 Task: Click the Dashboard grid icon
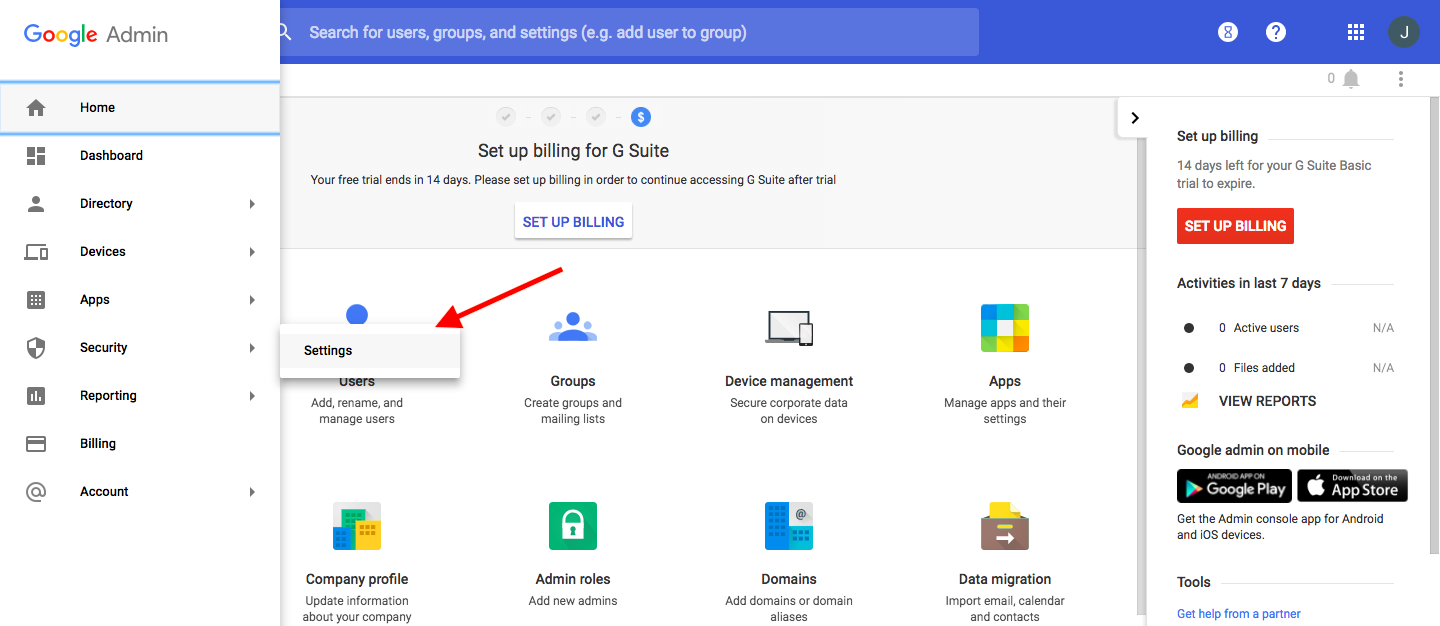coord(36,155)
